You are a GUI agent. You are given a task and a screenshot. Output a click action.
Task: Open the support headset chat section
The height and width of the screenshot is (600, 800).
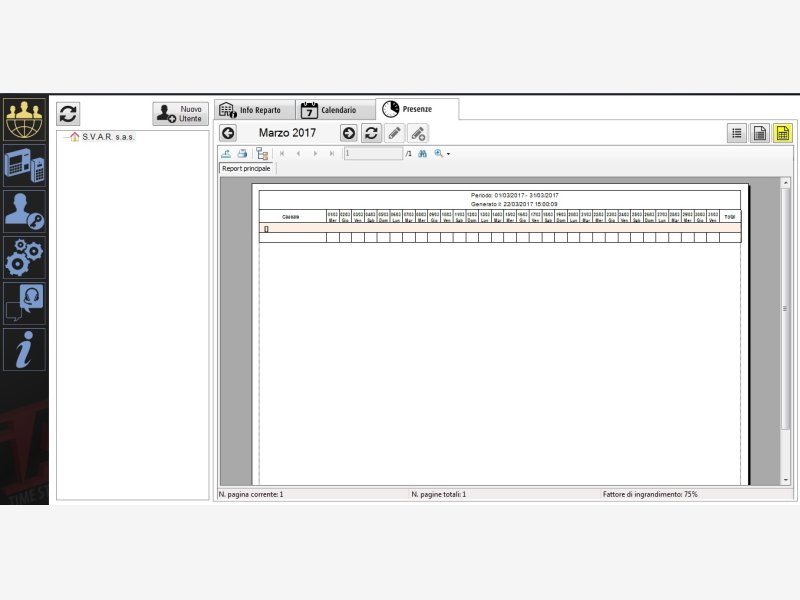tap(25, 303)
